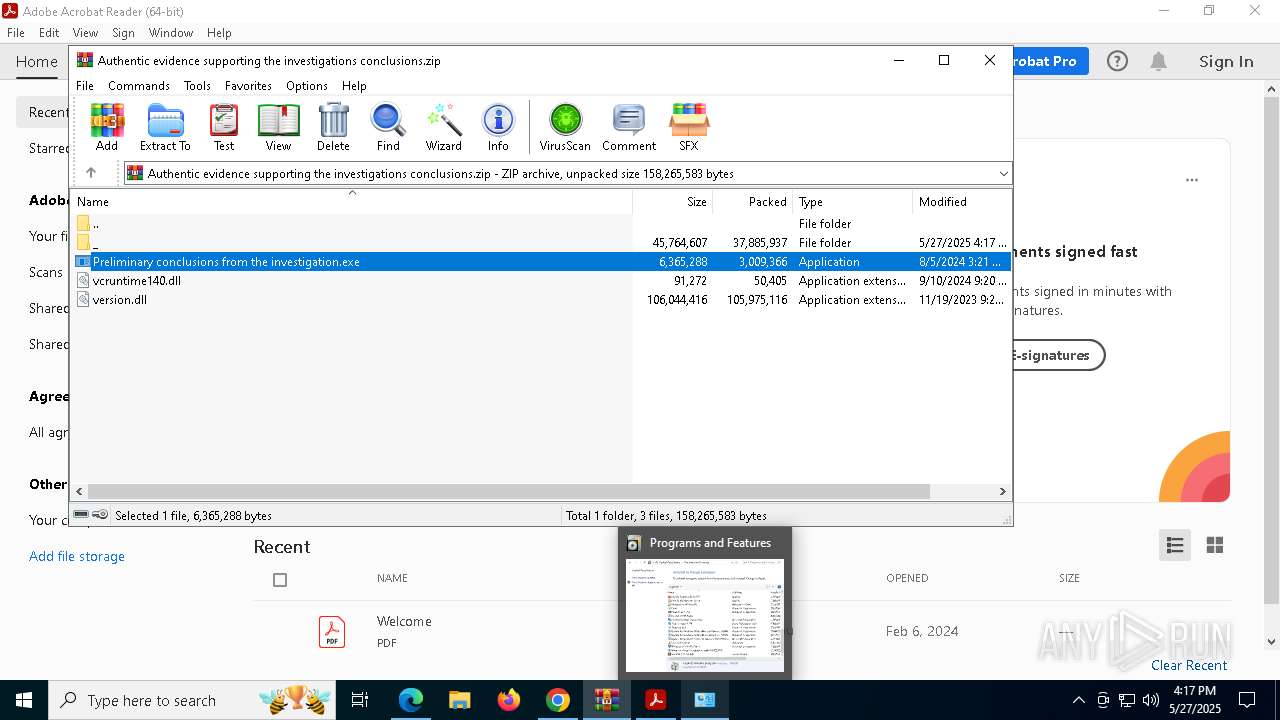Launch Microsoft Edge from taskbar
Image resolution: width=1280 pixels, height=720 pixels.
[411, 700]
